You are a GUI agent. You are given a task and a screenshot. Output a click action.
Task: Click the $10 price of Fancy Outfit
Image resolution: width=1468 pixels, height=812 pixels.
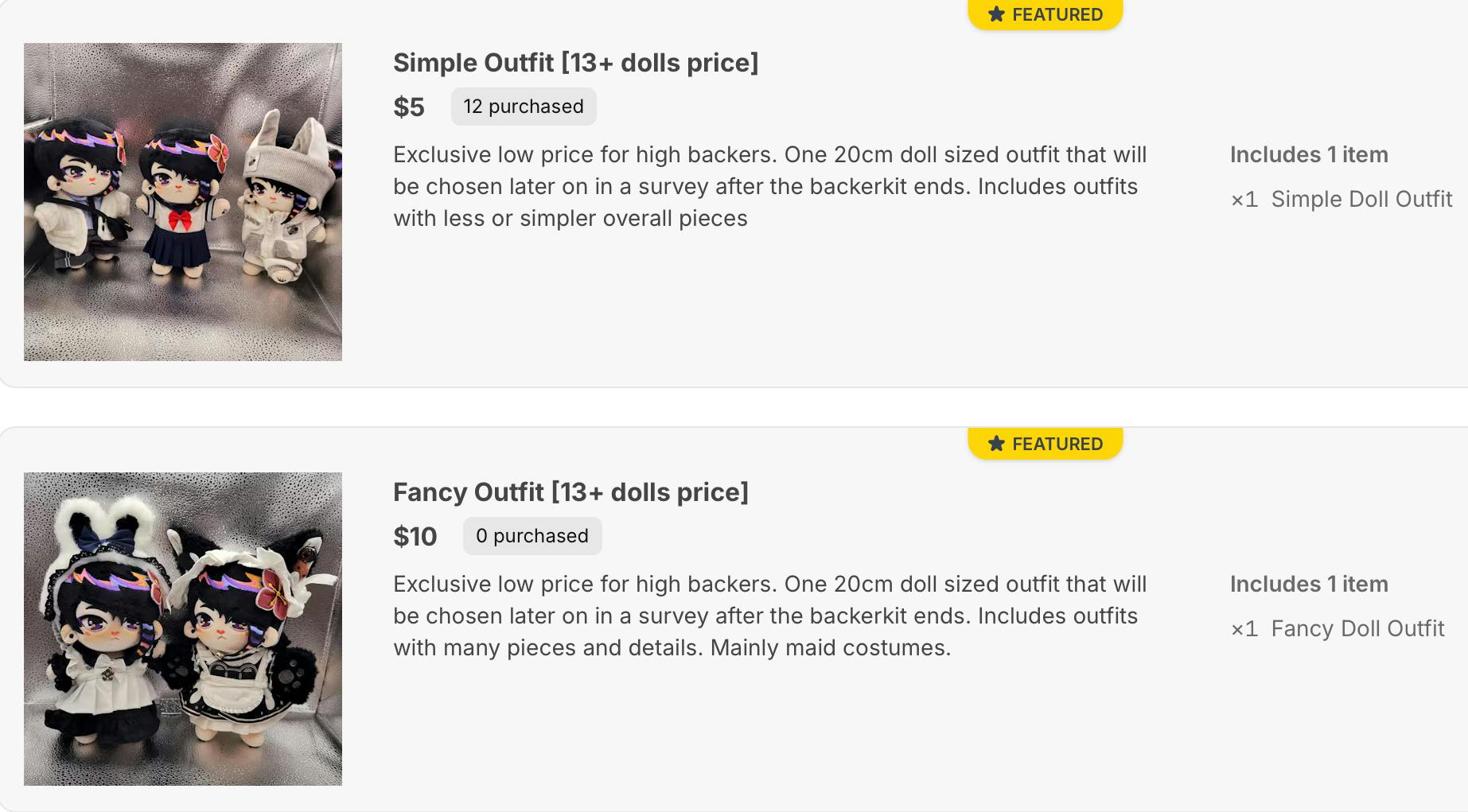415,536
